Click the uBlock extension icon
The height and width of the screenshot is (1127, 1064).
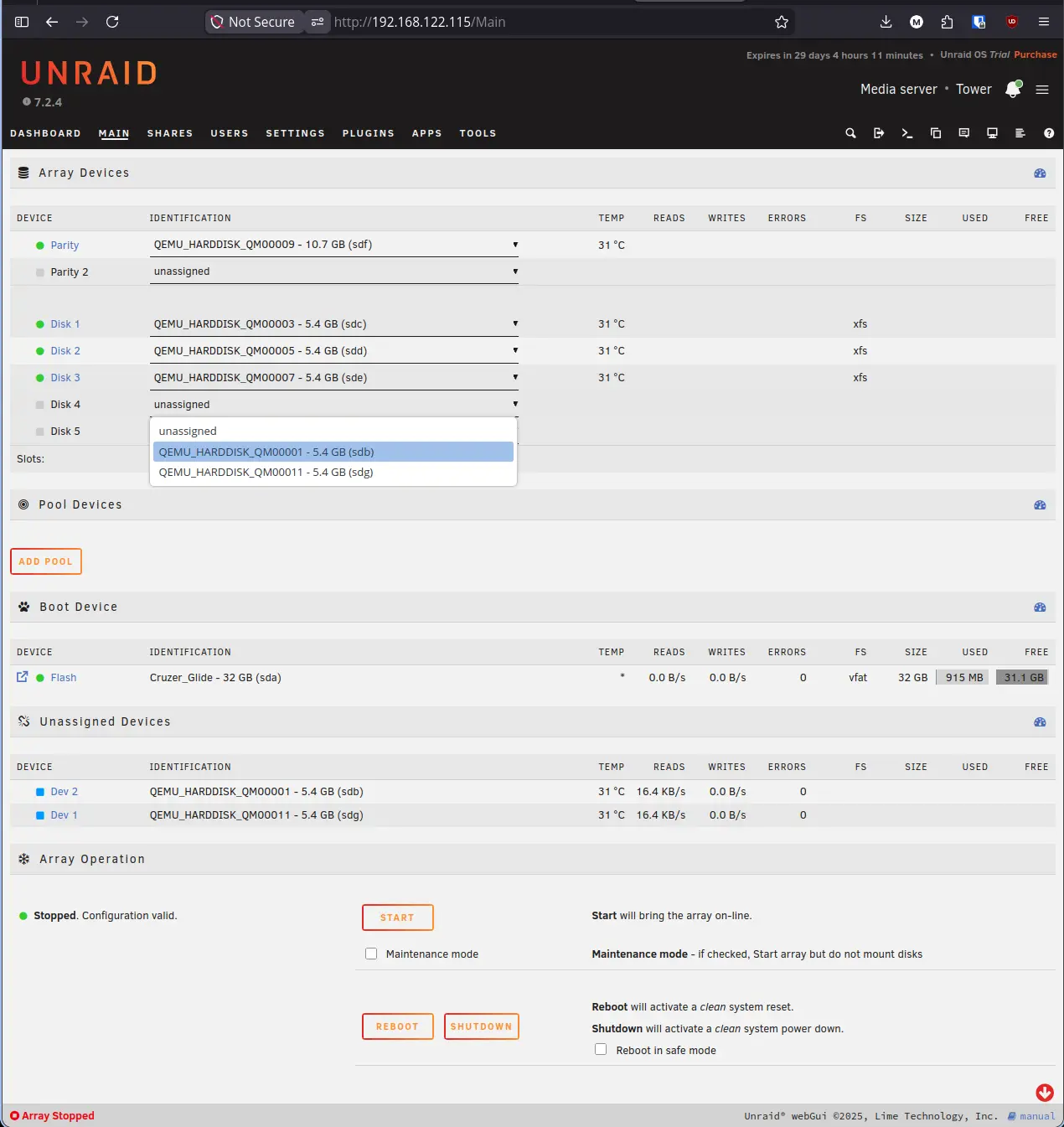point(1012,22)
